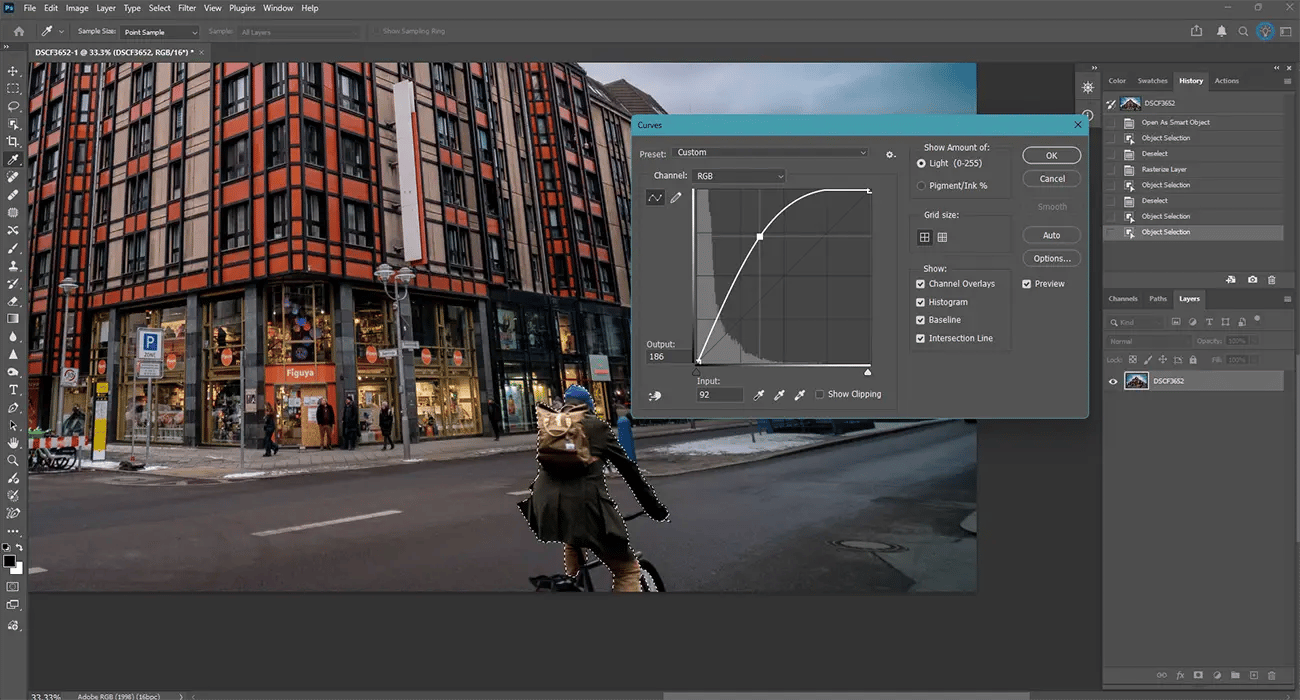Open the Curves Preset dropdown
The width and height of the screenshot is (1300, 700).
[771, 153]
